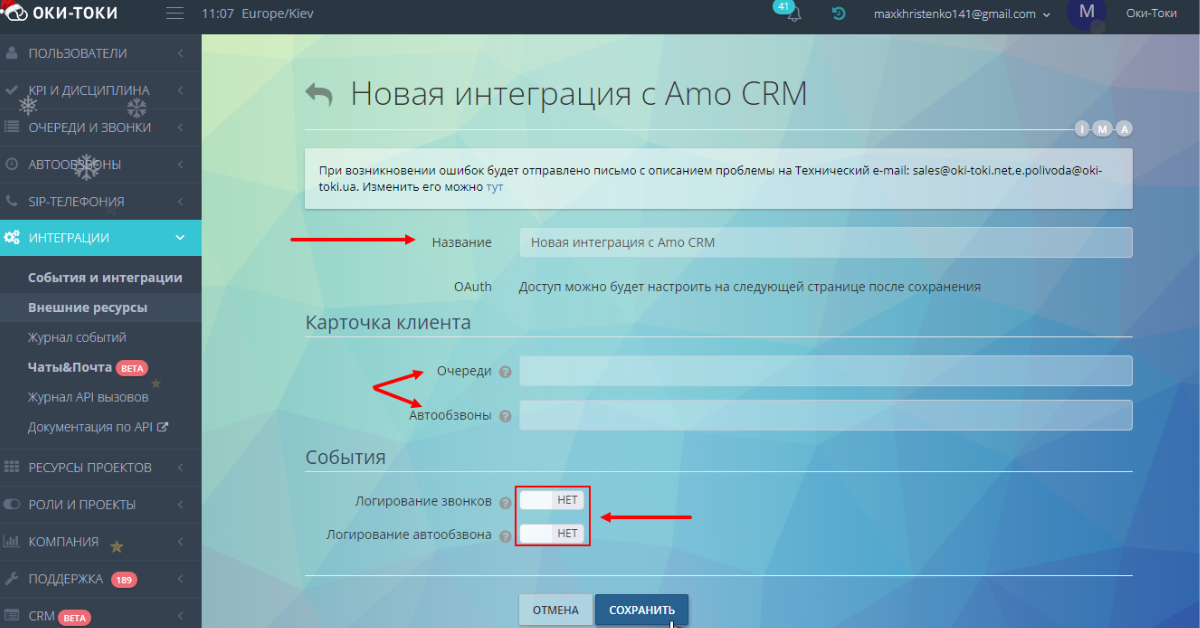
Task: Click the hamburger menu icon in top bar
Action: coord(174,14)
